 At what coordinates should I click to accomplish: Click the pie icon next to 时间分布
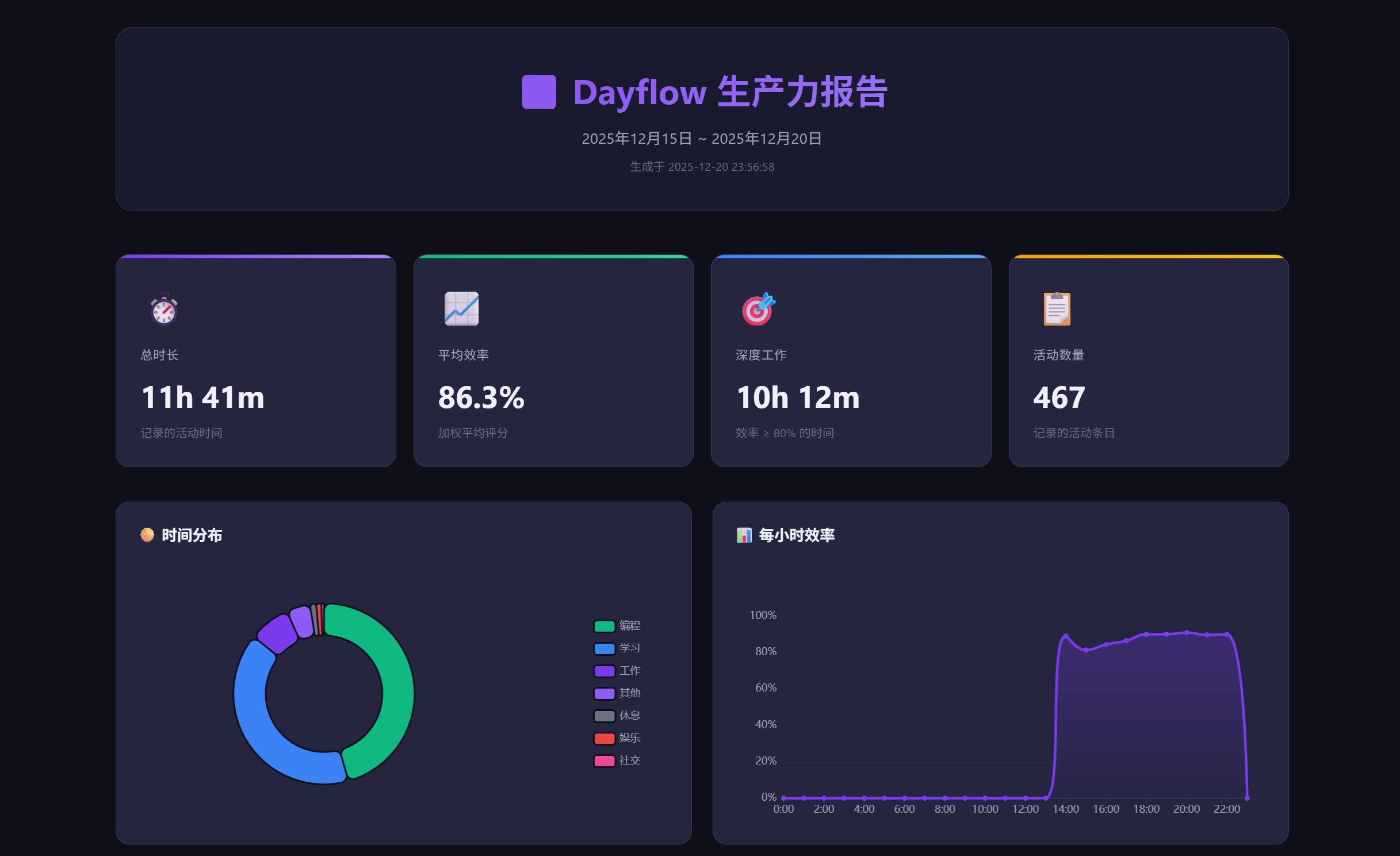147,535
